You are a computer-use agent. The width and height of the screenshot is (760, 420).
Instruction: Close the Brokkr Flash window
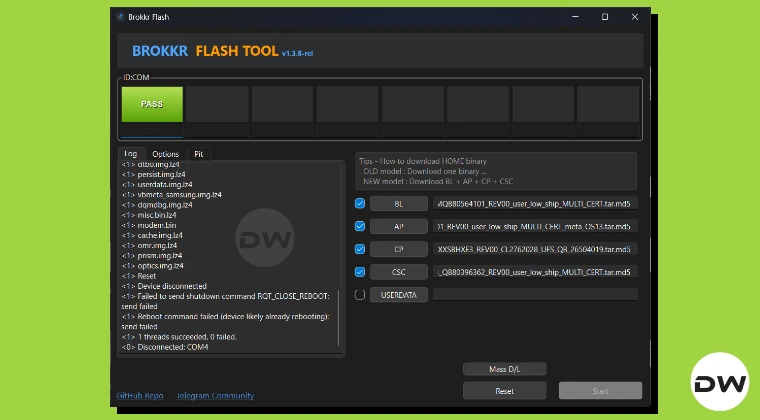pyautogui.click(x=634, y=17)
